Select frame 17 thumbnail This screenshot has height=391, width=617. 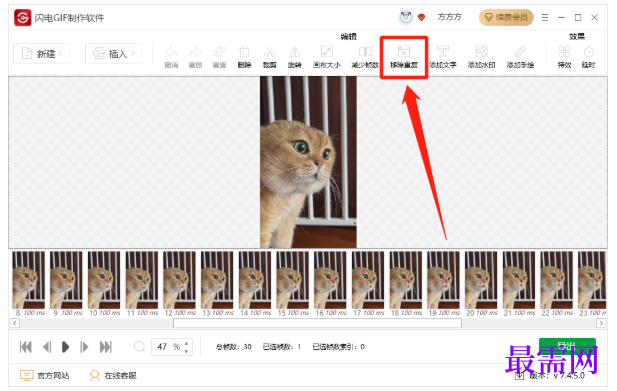(x=368, y=280)
